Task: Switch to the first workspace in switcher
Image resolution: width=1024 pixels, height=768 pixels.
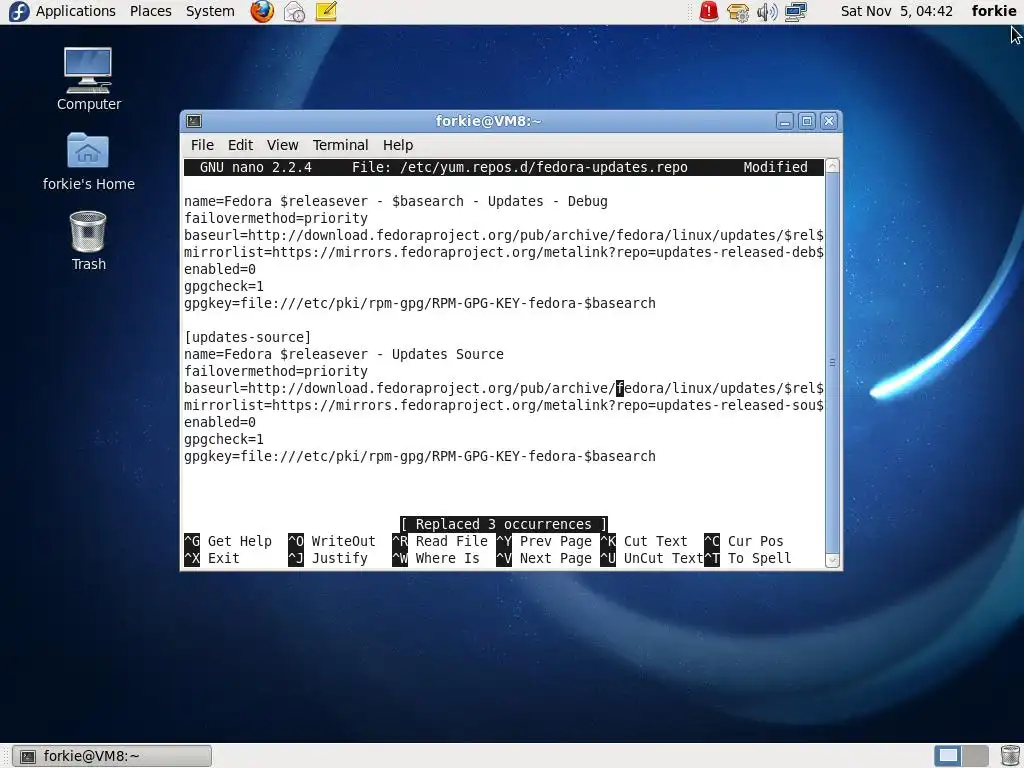Action: click(948, 756)
